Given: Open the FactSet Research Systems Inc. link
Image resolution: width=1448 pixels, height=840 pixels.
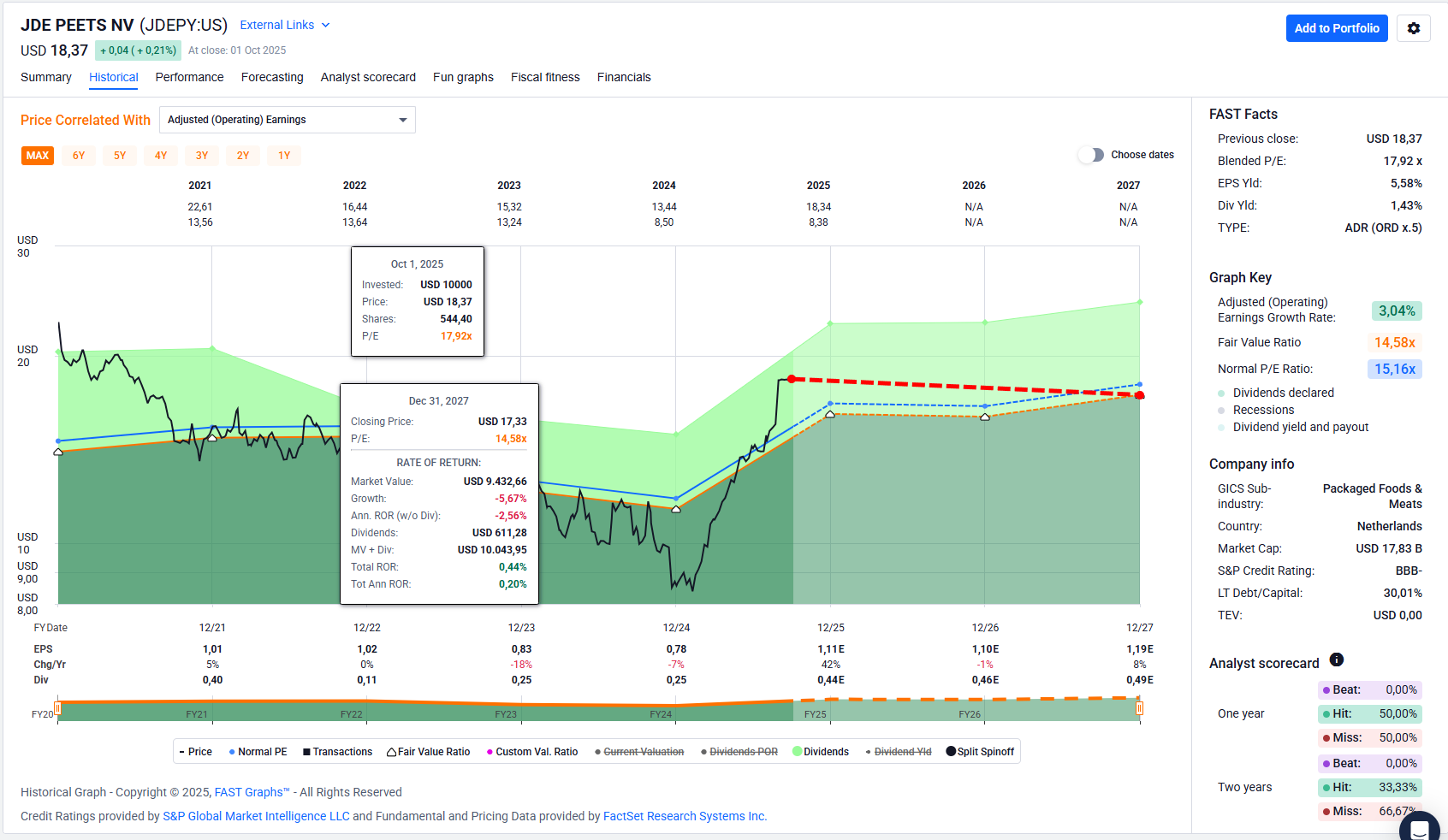Looking at the screenshot, I should coord(684,816).
